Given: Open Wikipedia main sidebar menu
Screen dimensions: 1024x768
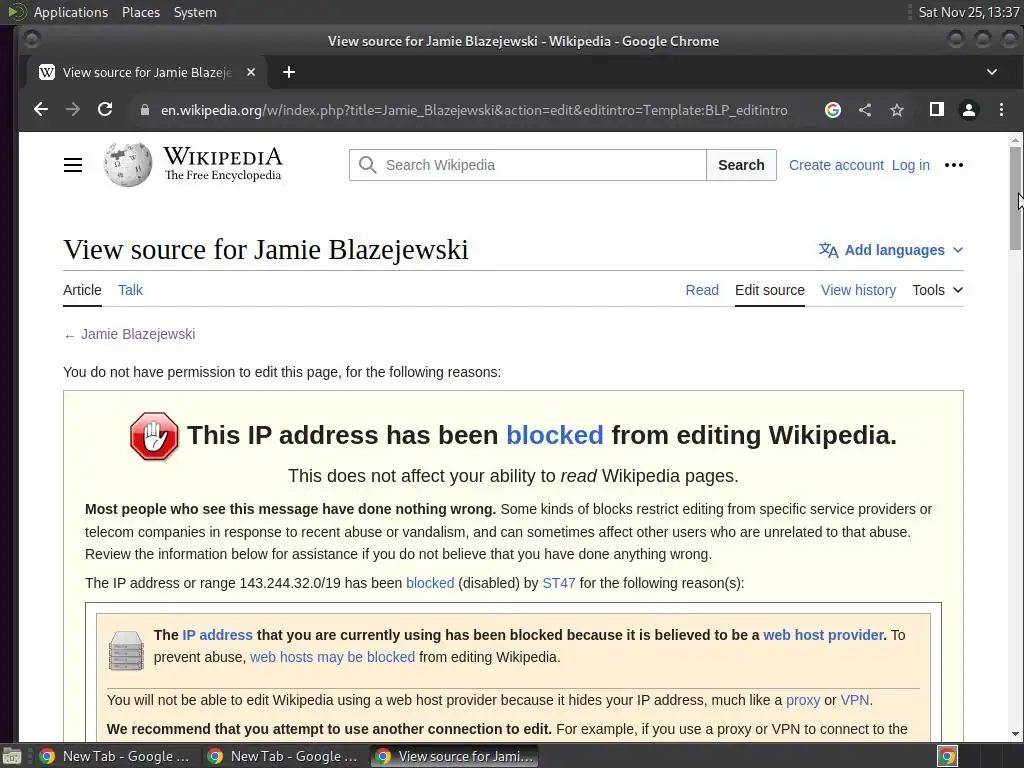Looking at the screenshot, I should 72,165.
